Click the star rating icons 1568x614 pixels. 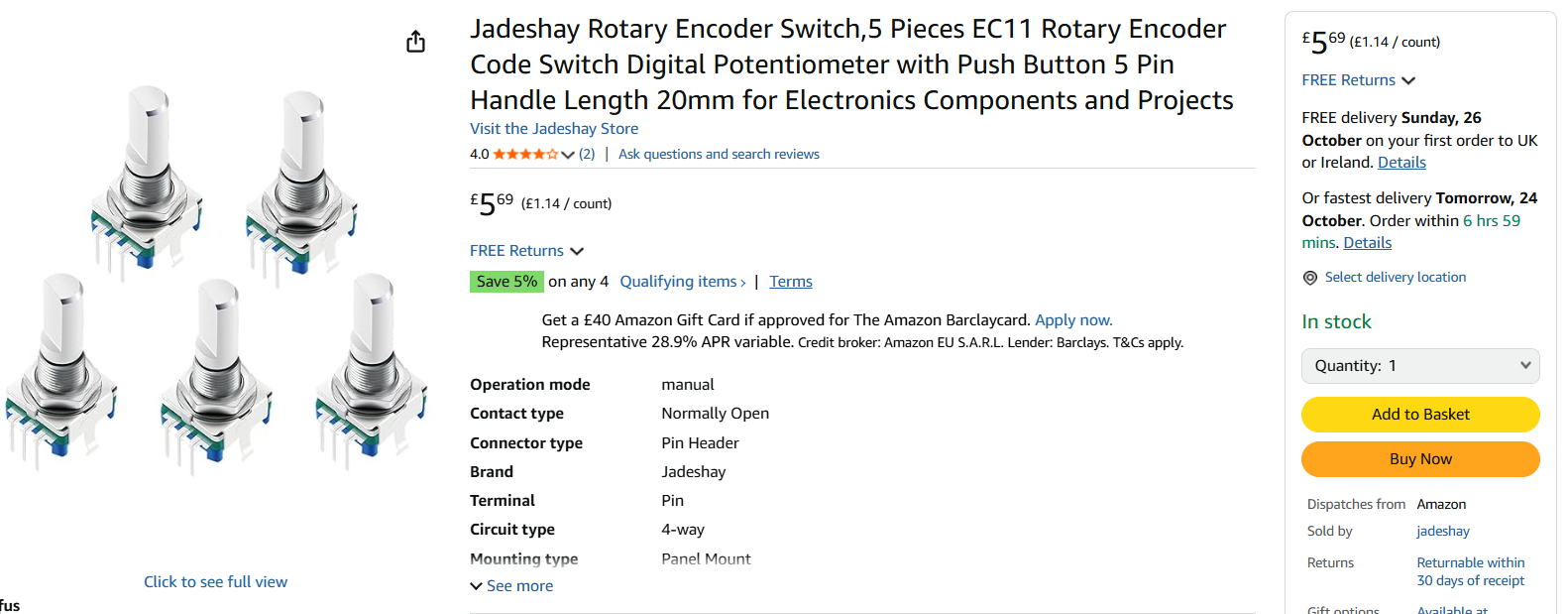click(x=525, y=154)
